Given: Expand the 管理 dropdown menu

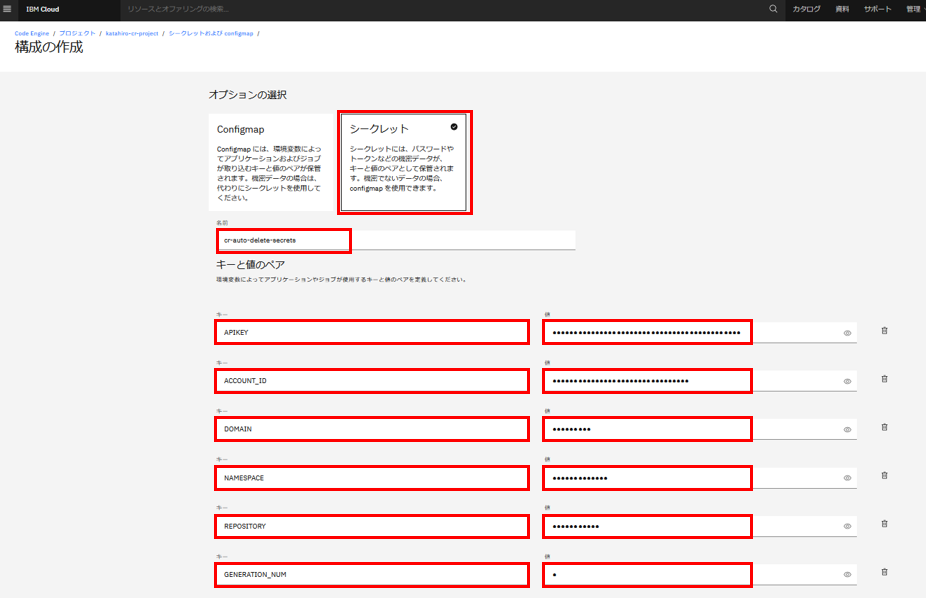Looking at the screenshot, I should tap(914, 9).
